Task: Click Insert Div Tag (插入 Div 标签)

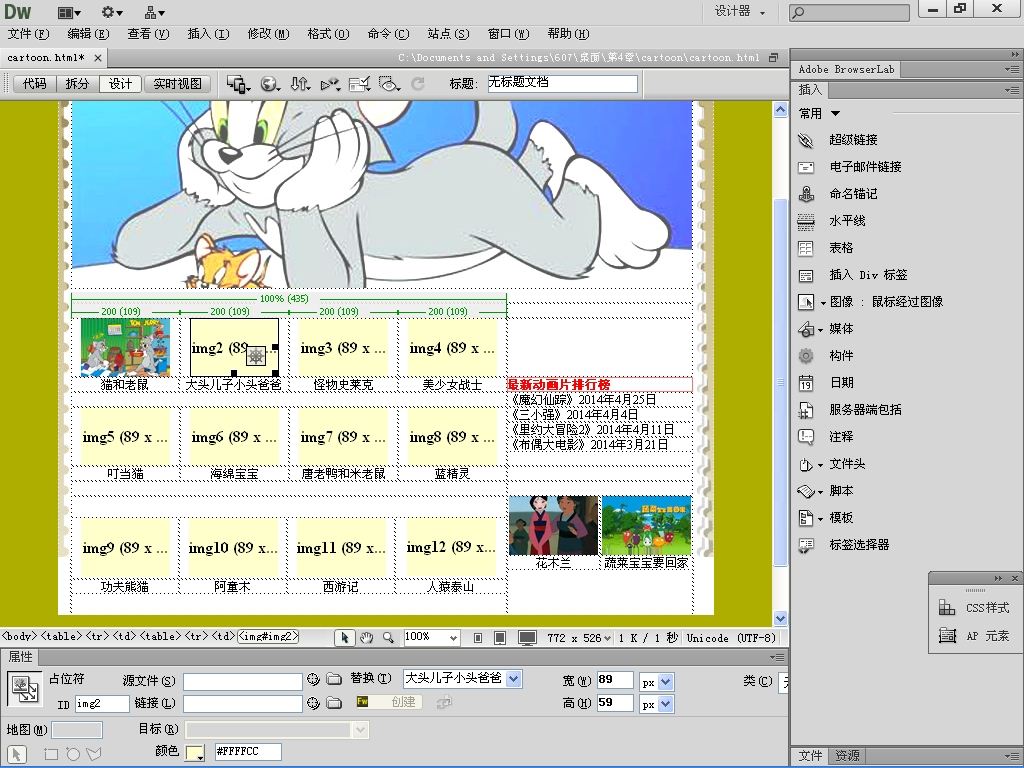Action: pos(806,275)
